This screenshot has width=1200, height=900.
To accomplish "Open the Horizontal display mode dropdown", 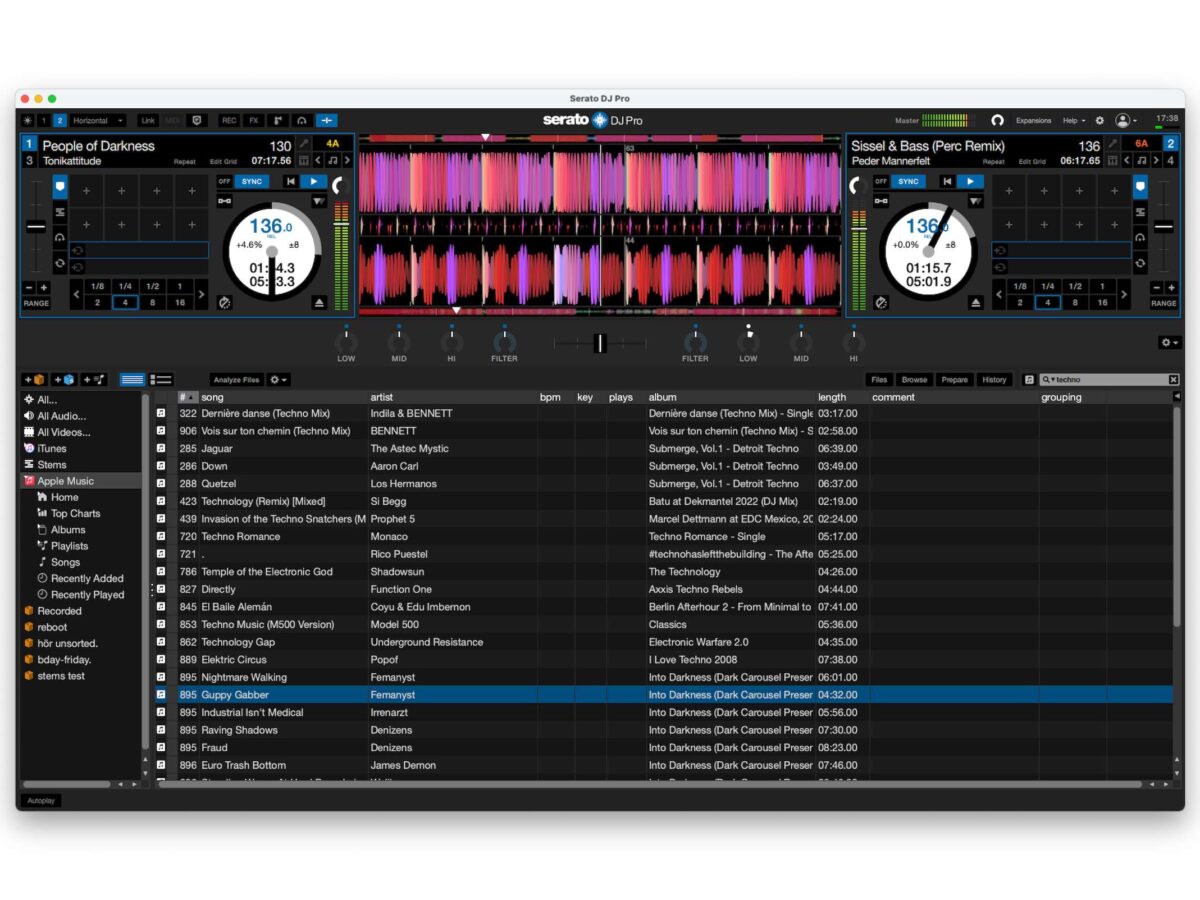I will coord(98,121).
